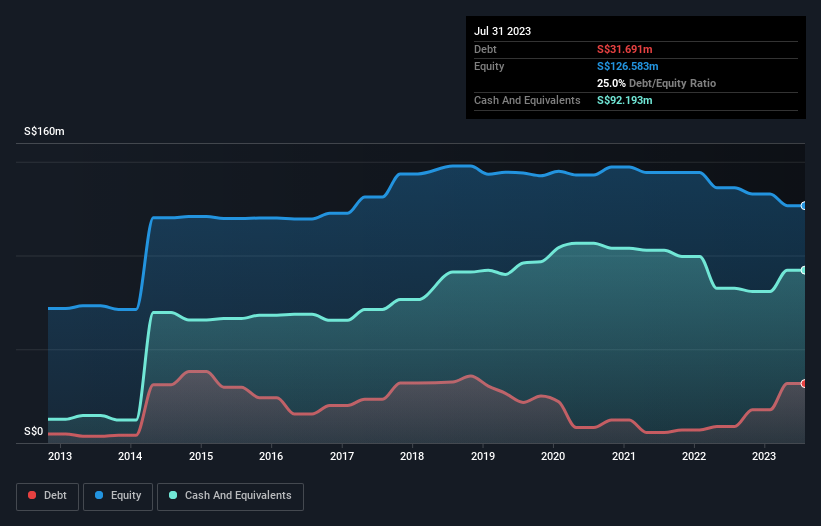Image resolution: width=821 pixels, height=526 pixels.
Task: Select the 2016 x-axis label
Action: 271,456
